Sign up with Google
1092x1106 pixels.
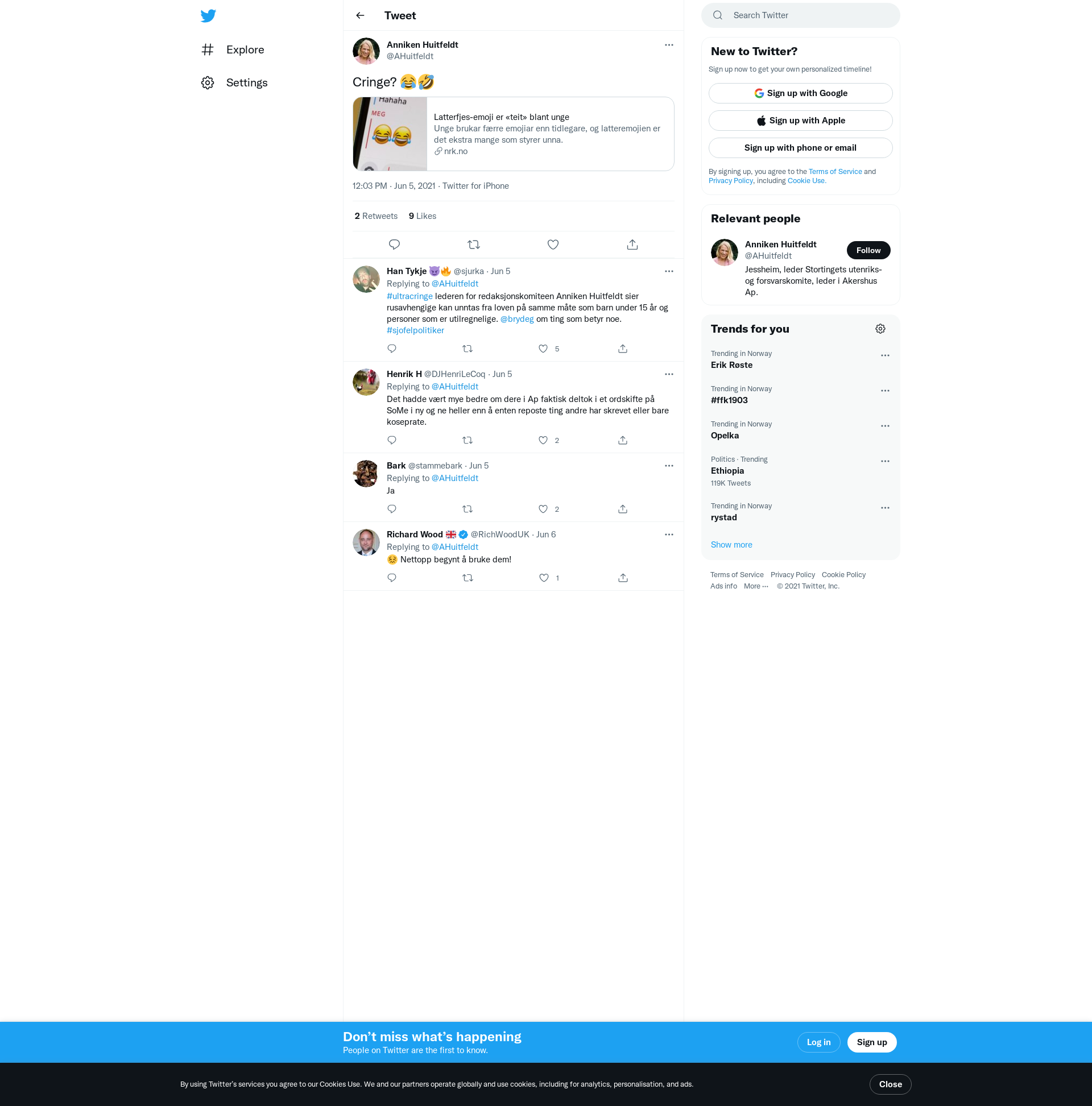tap(800, 93)
